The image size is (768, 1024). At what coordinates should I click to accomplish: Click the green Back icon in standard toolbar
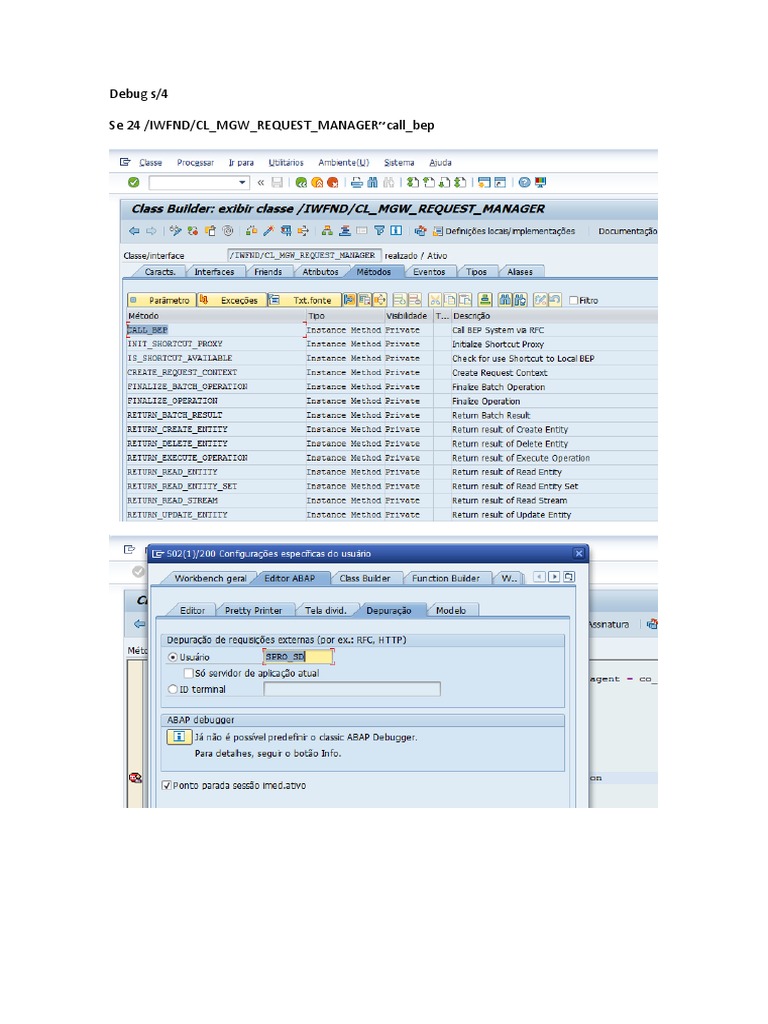[x=301, y=183]
